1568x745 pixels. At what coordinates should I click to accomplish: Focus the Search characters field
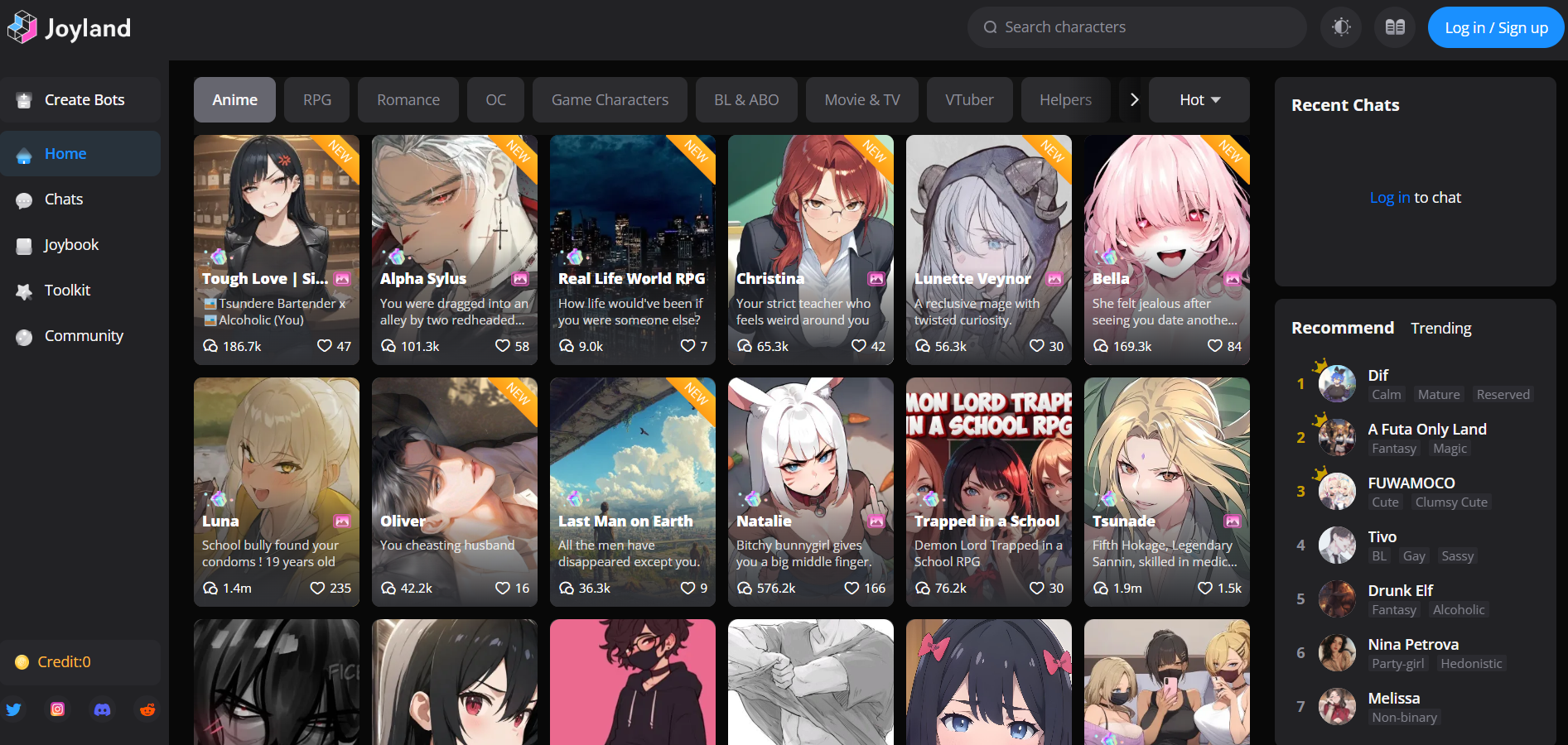click(1136, 27)
